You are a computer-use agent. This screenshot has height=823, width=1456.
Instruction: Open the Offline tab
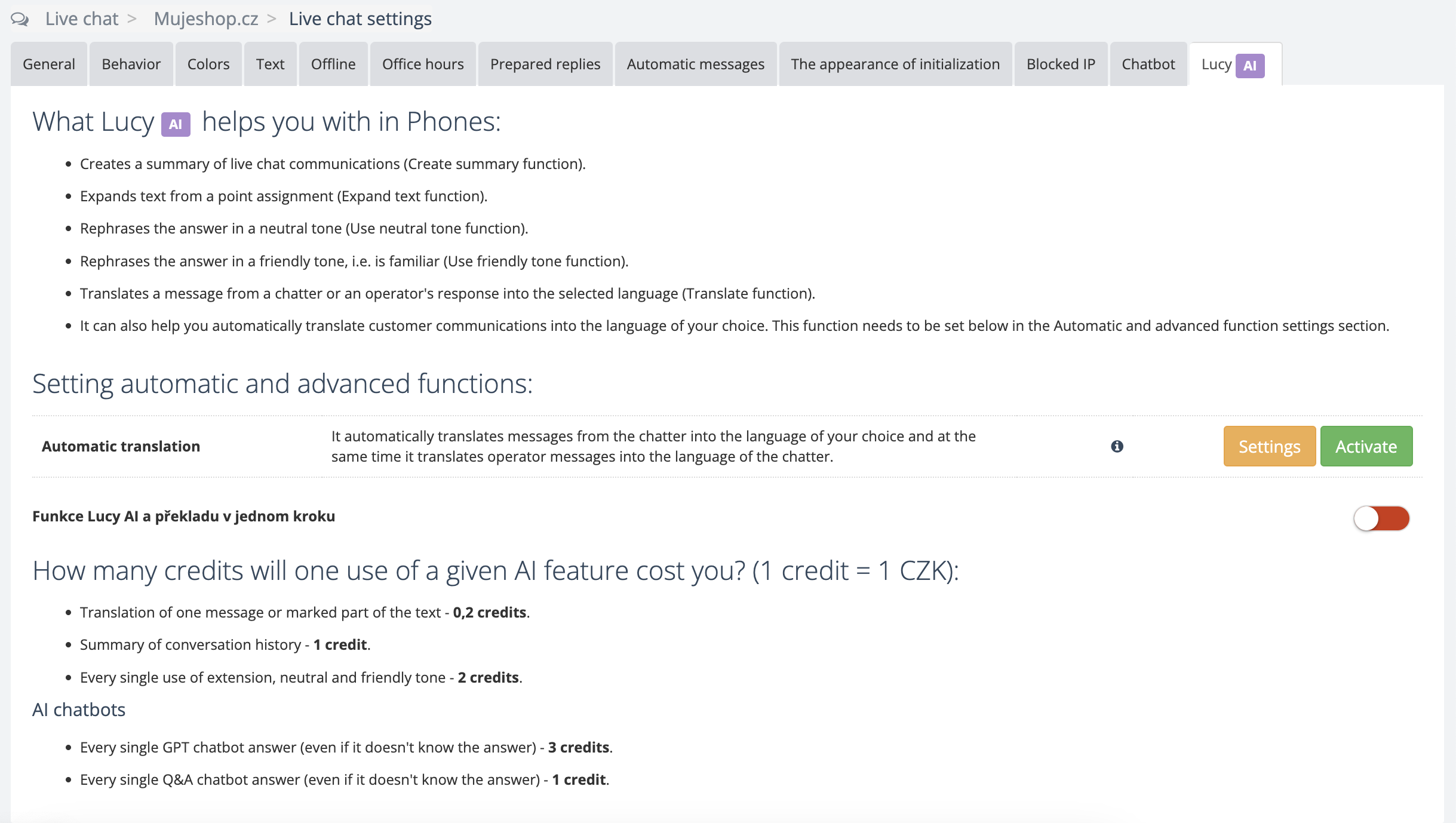333,65
